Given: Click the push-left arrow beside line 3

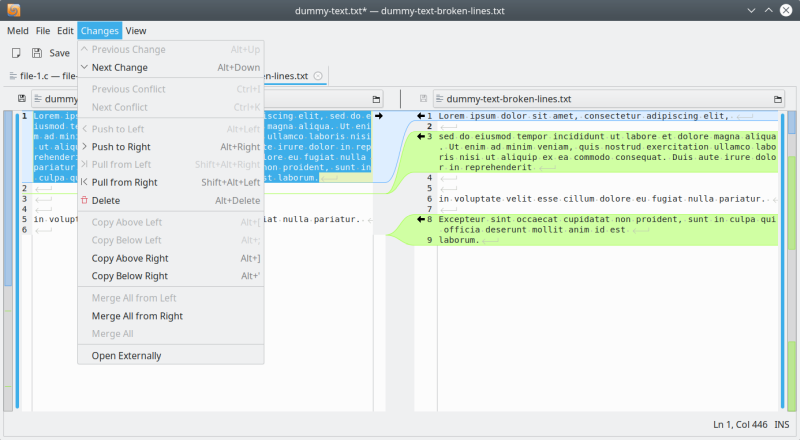Looking at the screenshot, I should coord(421,136).
